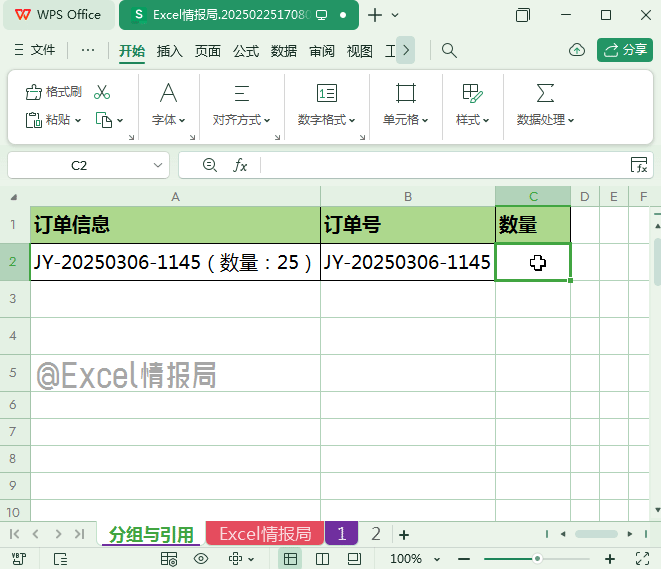Go to last sheet navigation arrow
The height and width of the screenshot is (569, 661).
tap(80, 534)
